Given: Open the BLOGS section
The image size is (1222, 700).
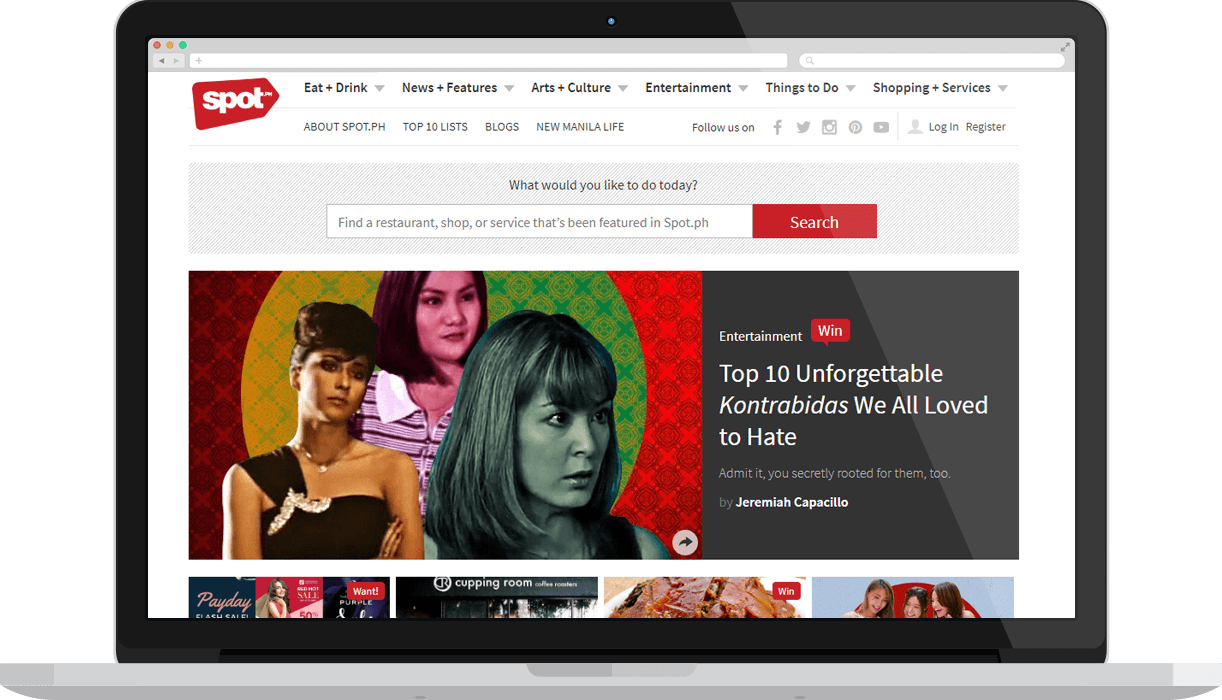Looking at the screenshot, I should pos(502,127).
